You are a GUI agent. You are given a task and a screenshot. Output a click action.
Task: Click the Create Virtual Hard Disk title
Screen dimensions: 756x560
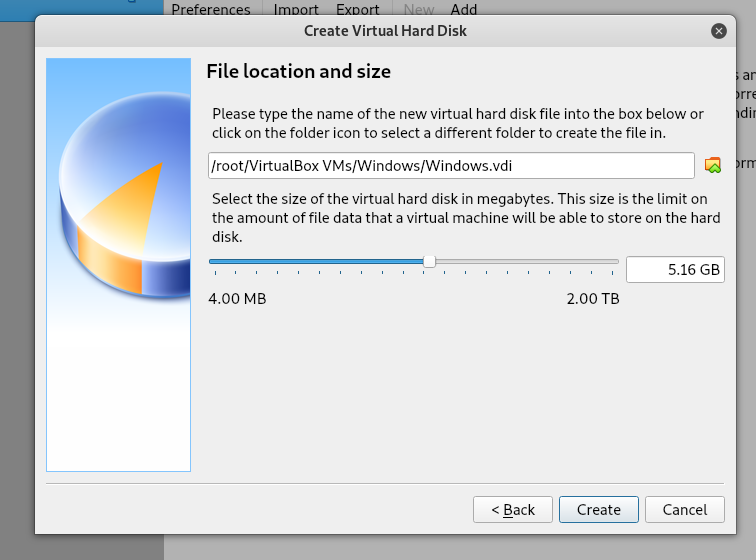[385, 31]
